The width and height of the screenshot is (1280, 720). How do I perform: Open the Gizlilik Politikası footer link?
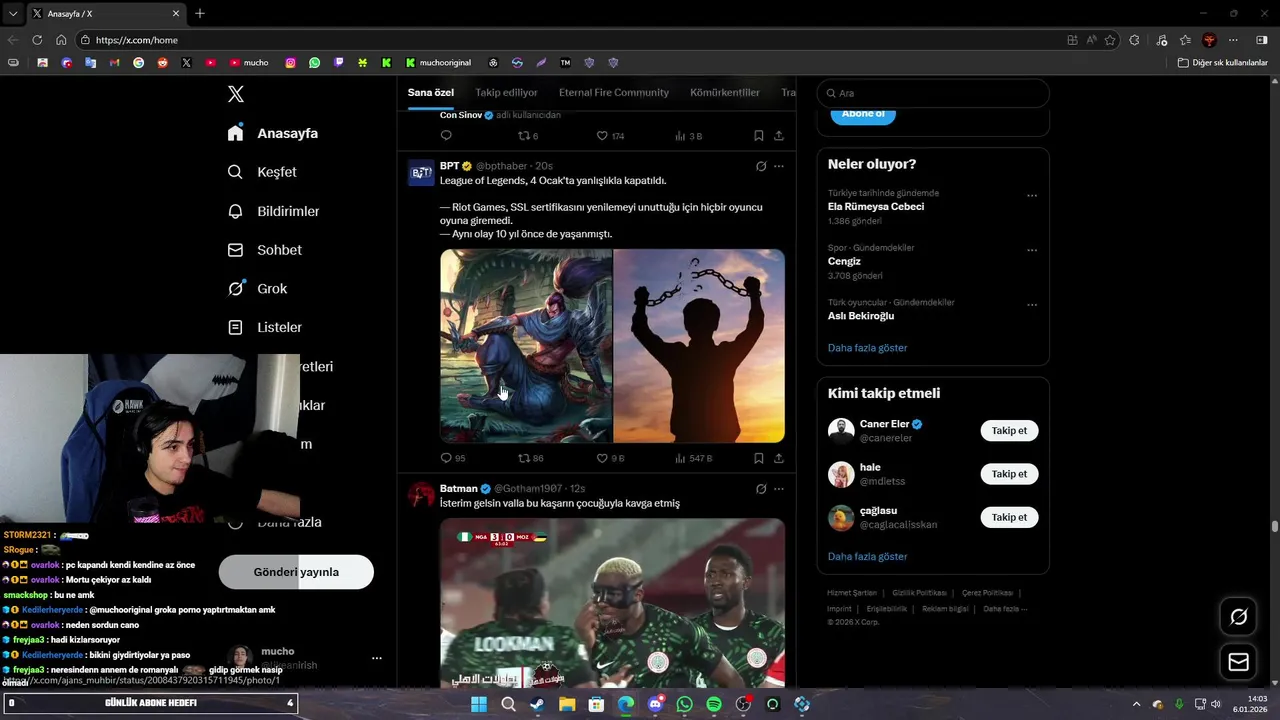pyautogui.click(x=919, y=593)
